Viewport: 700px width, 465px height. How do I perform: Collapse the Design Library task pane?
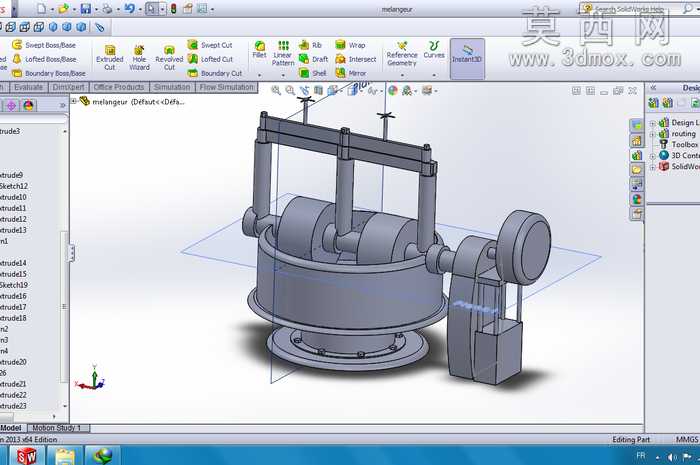coord(653,87)
